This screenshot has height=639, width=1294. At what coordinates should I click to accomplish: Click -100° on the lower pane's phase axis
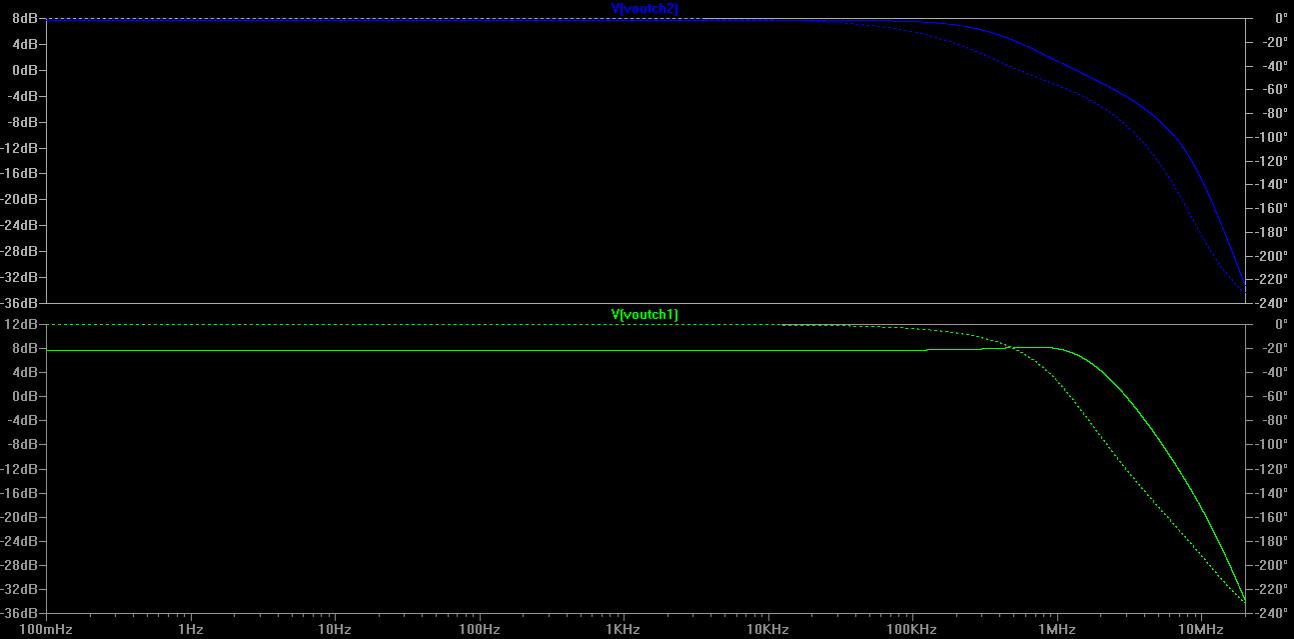[1271, 444]
